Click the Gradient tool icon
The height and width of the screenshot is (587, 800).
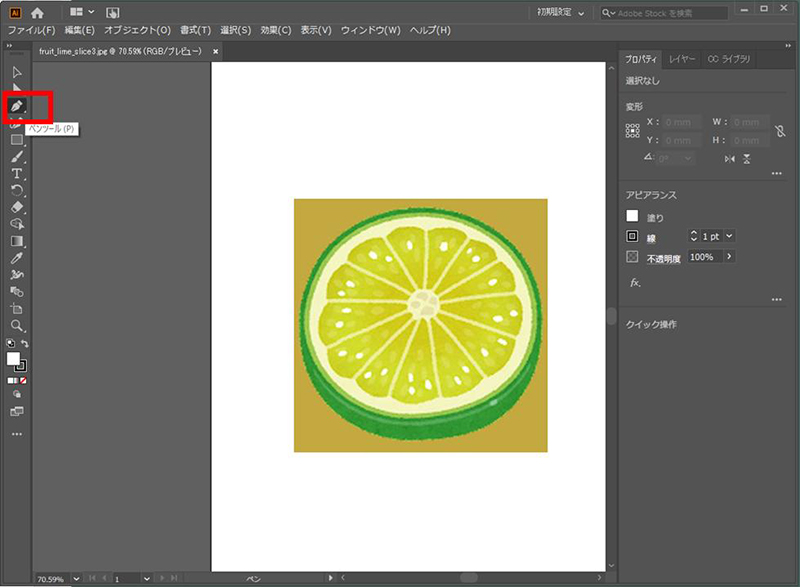click(17, 241)
